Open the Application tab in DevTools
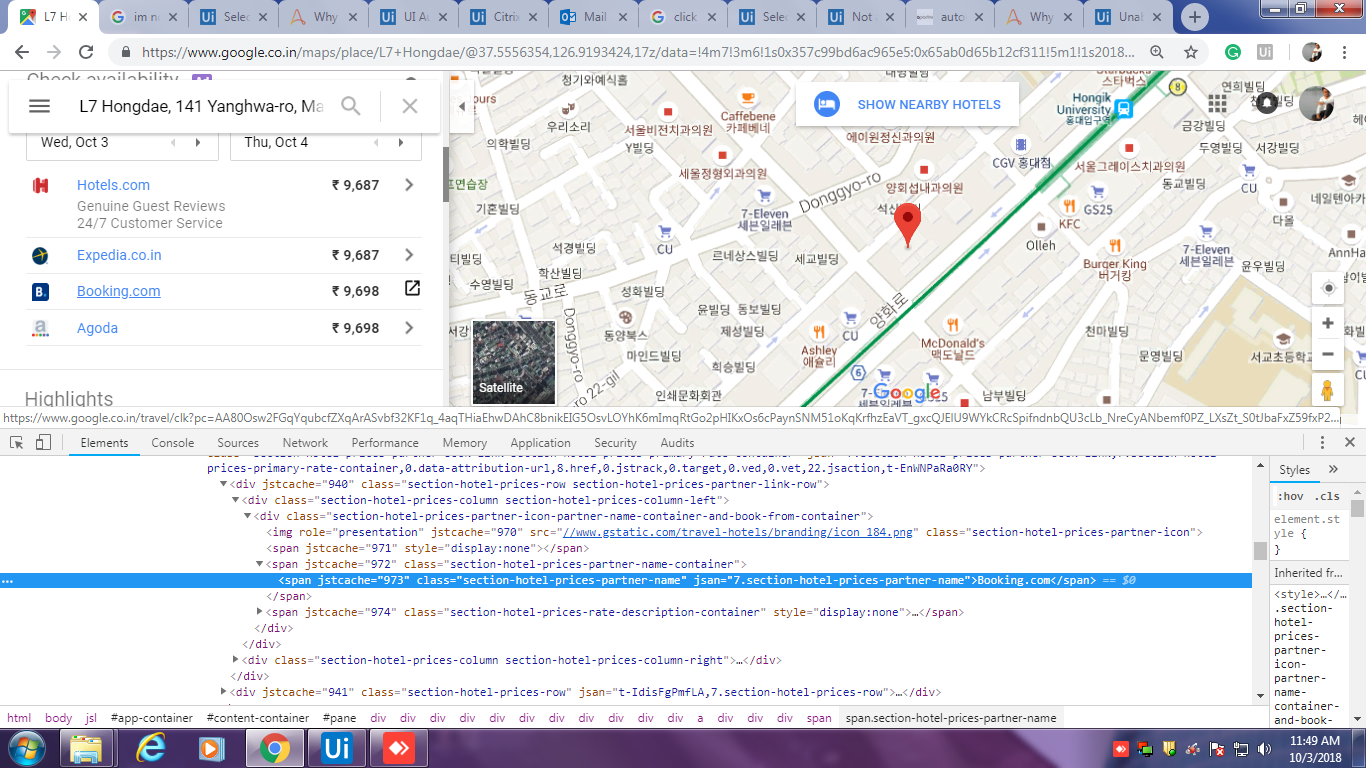The height and width of the screenshot is (768, 1366). tap(540, 443)
